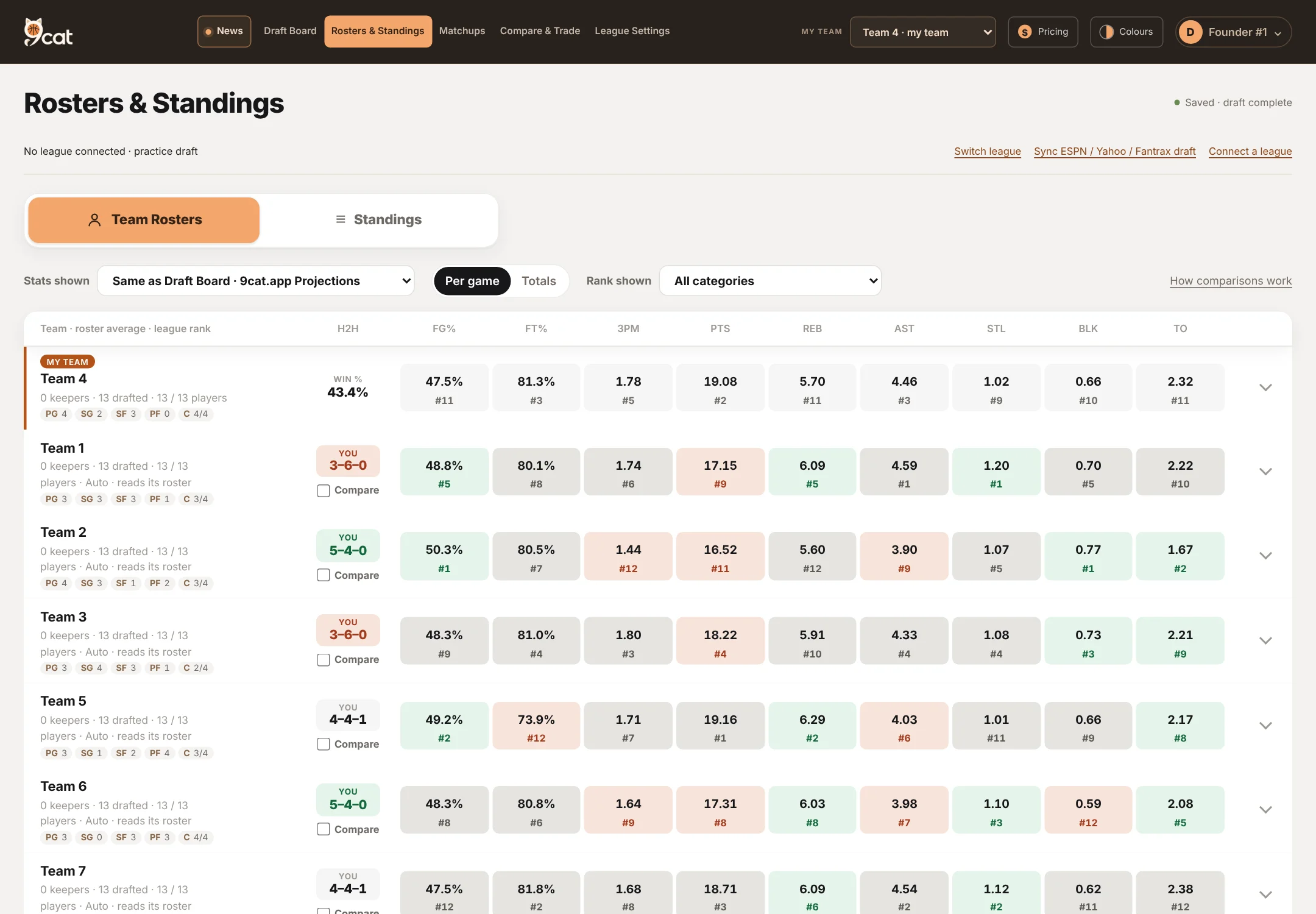Switch to the Standings tab
Viewport: 1316px width, 914px height.
click(378, 220)
